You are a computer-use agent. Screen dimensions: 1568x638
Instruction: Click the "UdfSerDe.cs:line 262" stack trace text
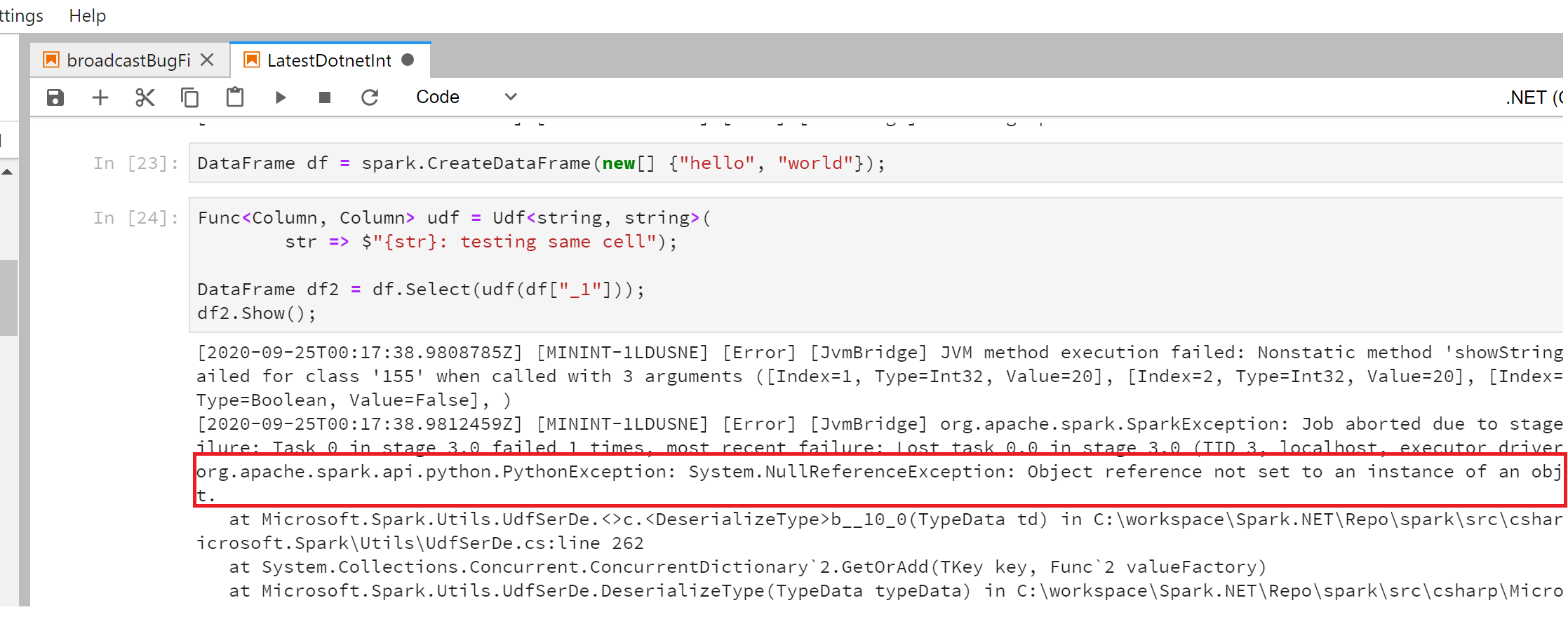point(535,543)
